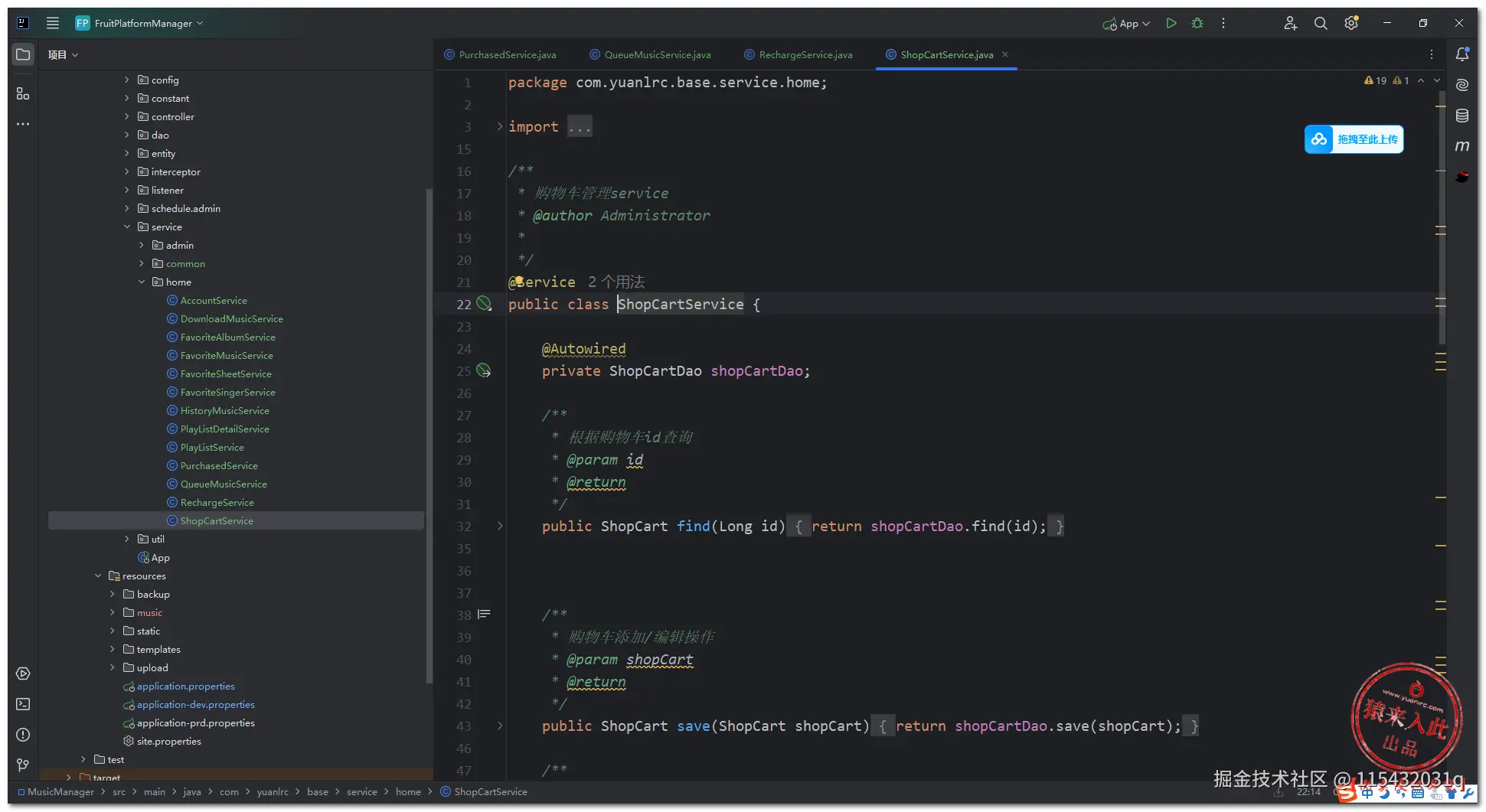Open the Git version control panel
The image size is (1486, 812).
23,765
